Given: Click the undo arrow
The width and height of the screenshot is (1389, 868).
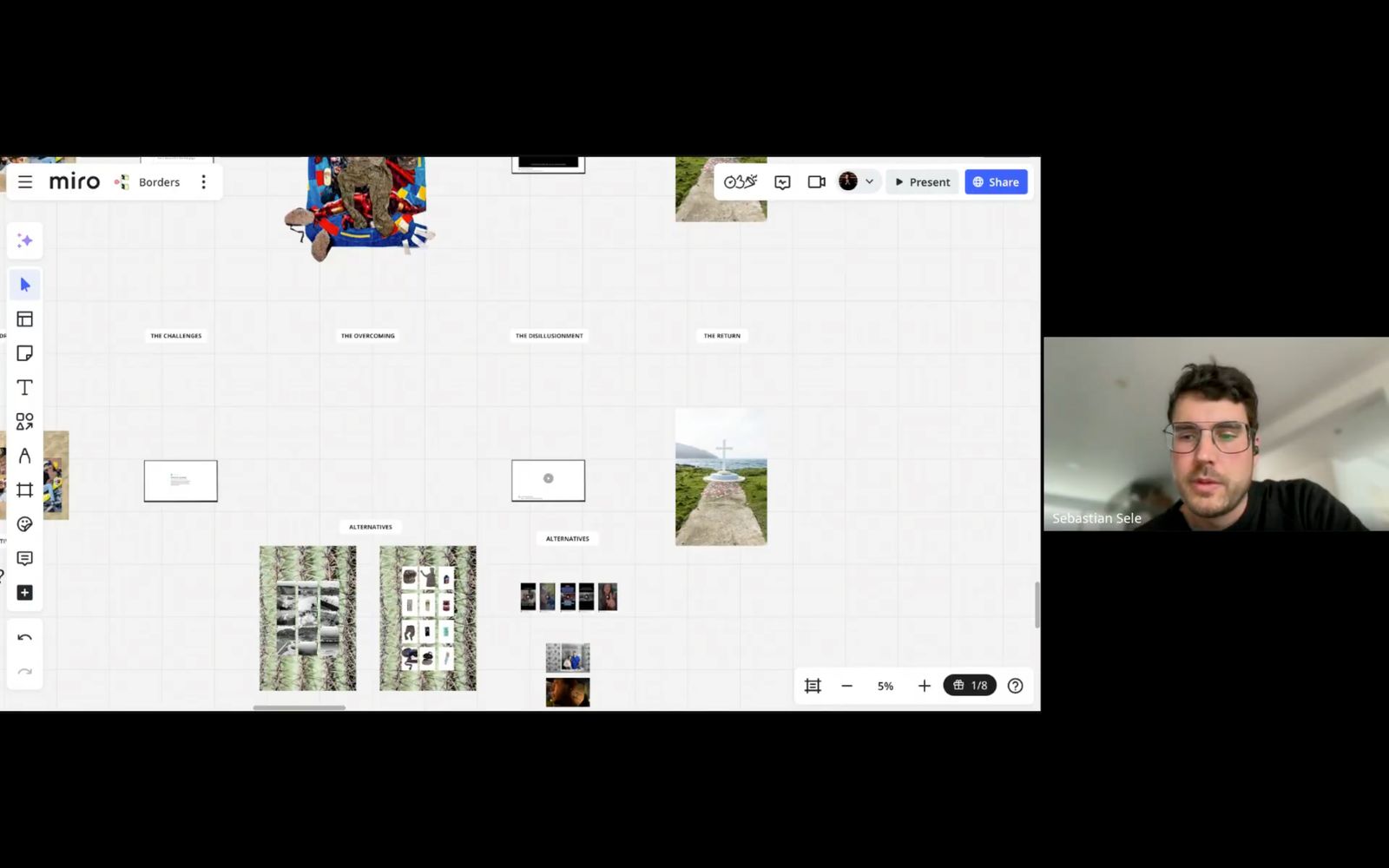Looking at the screenshot, I should pyautogui.click(x=24, y=638).
